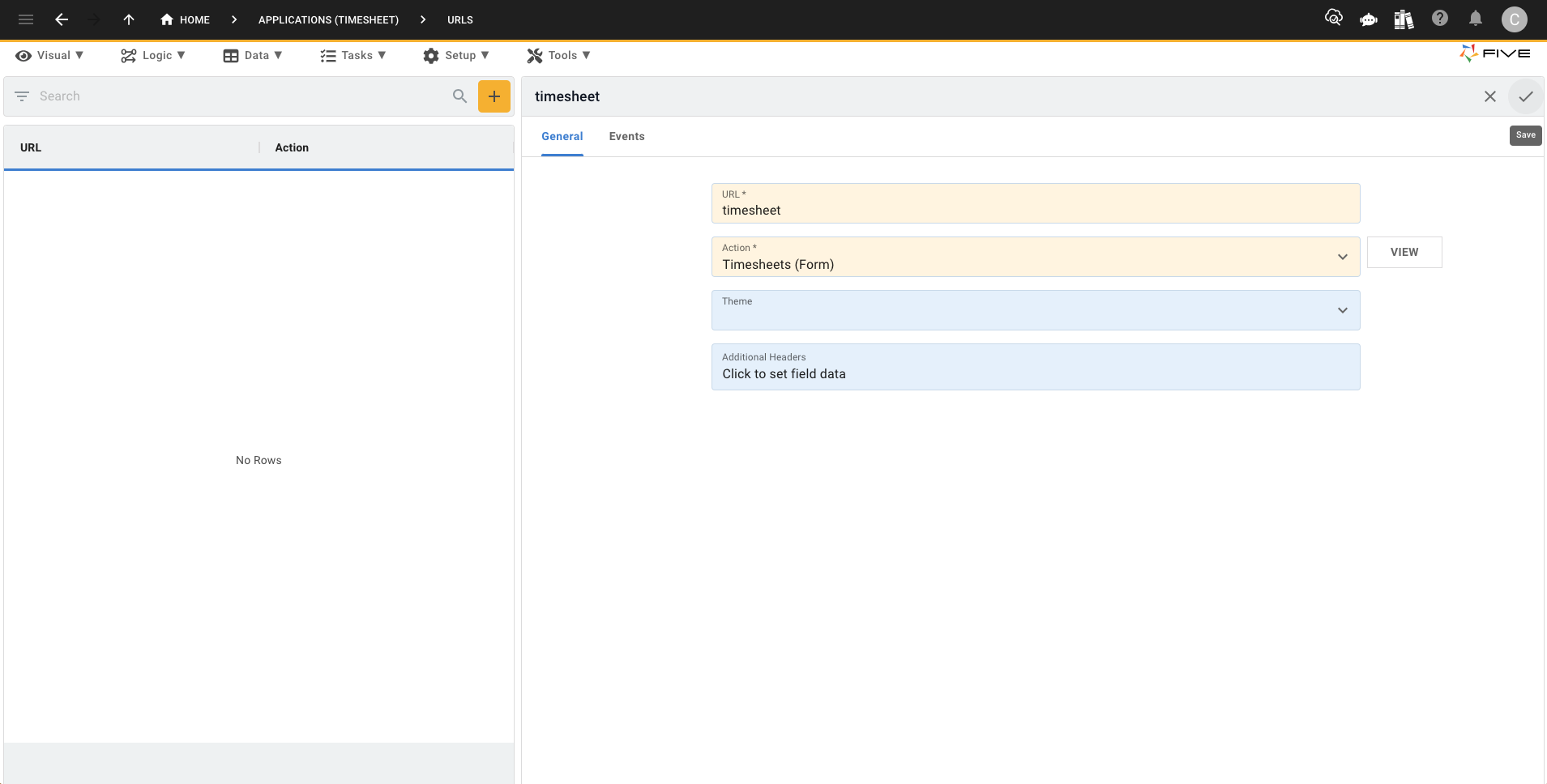The height and width of the screenshot is (784, 1547).
Task: Expand the Theme dropdown
Action: pos(1343,310)
